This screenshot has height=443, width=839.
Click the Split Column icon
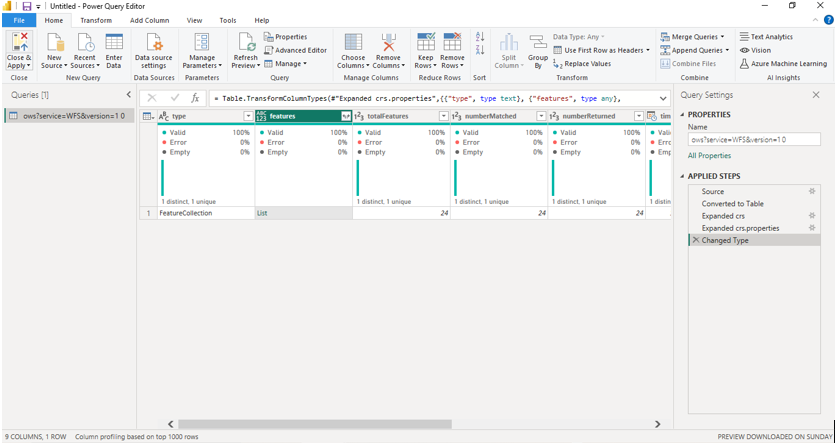509,42
